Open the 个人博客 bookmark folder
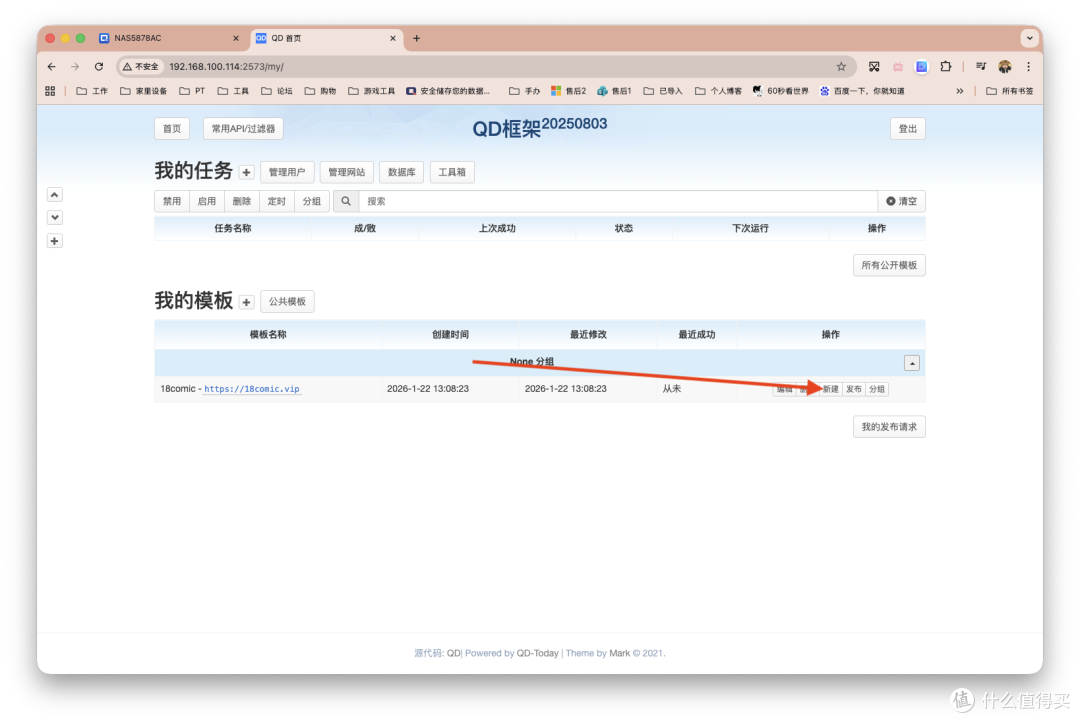This screenshot has width=1080, height=723. [x=718, y=91]
